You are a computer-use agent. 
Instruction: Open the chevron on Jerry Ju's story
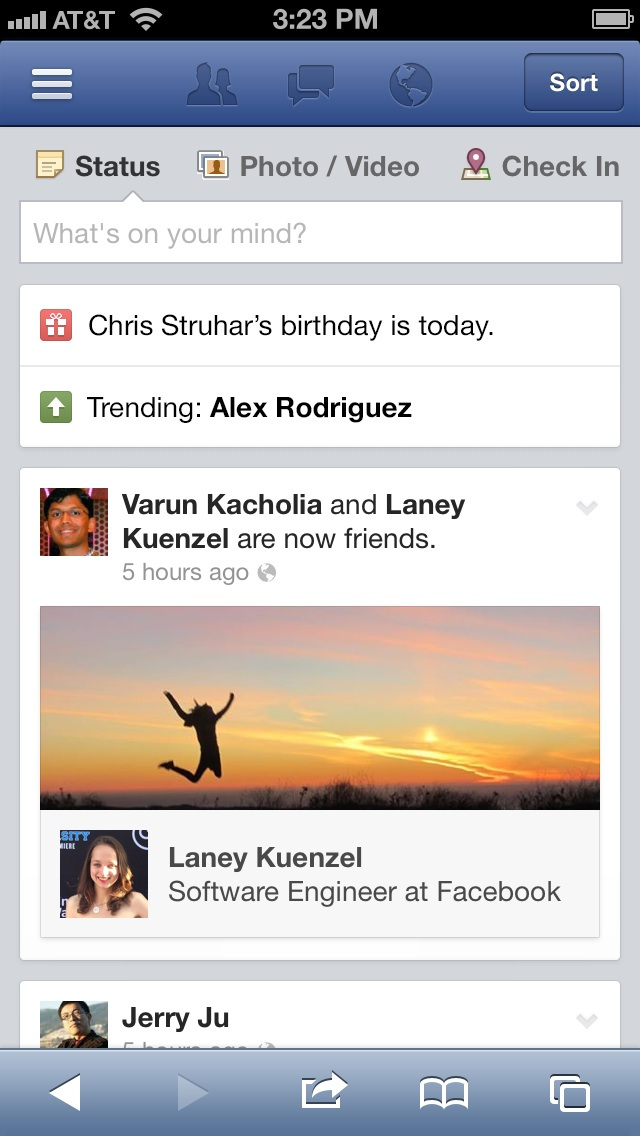point(586,1020)
